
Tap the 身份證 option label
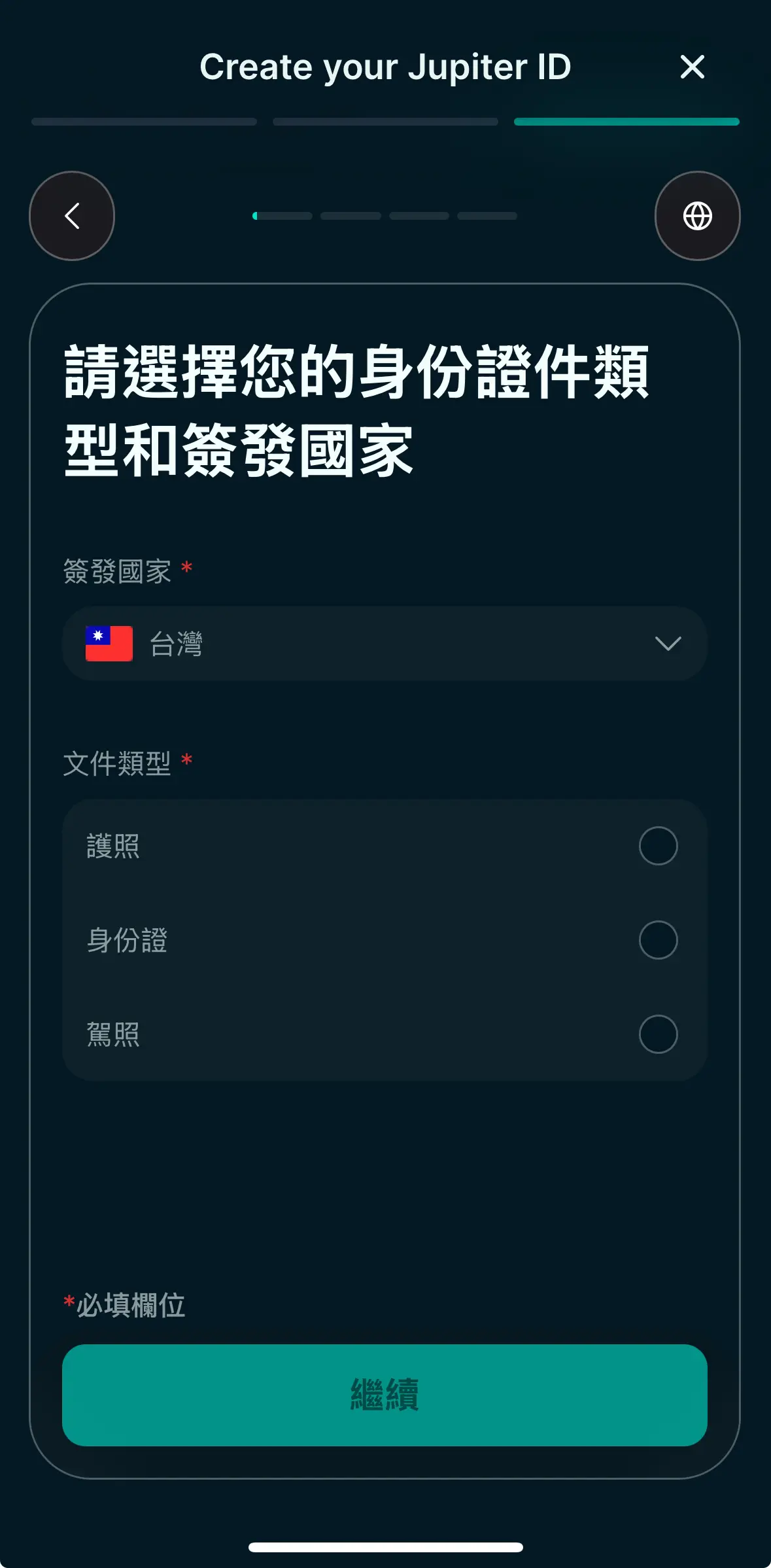click(x=127, y=940)
